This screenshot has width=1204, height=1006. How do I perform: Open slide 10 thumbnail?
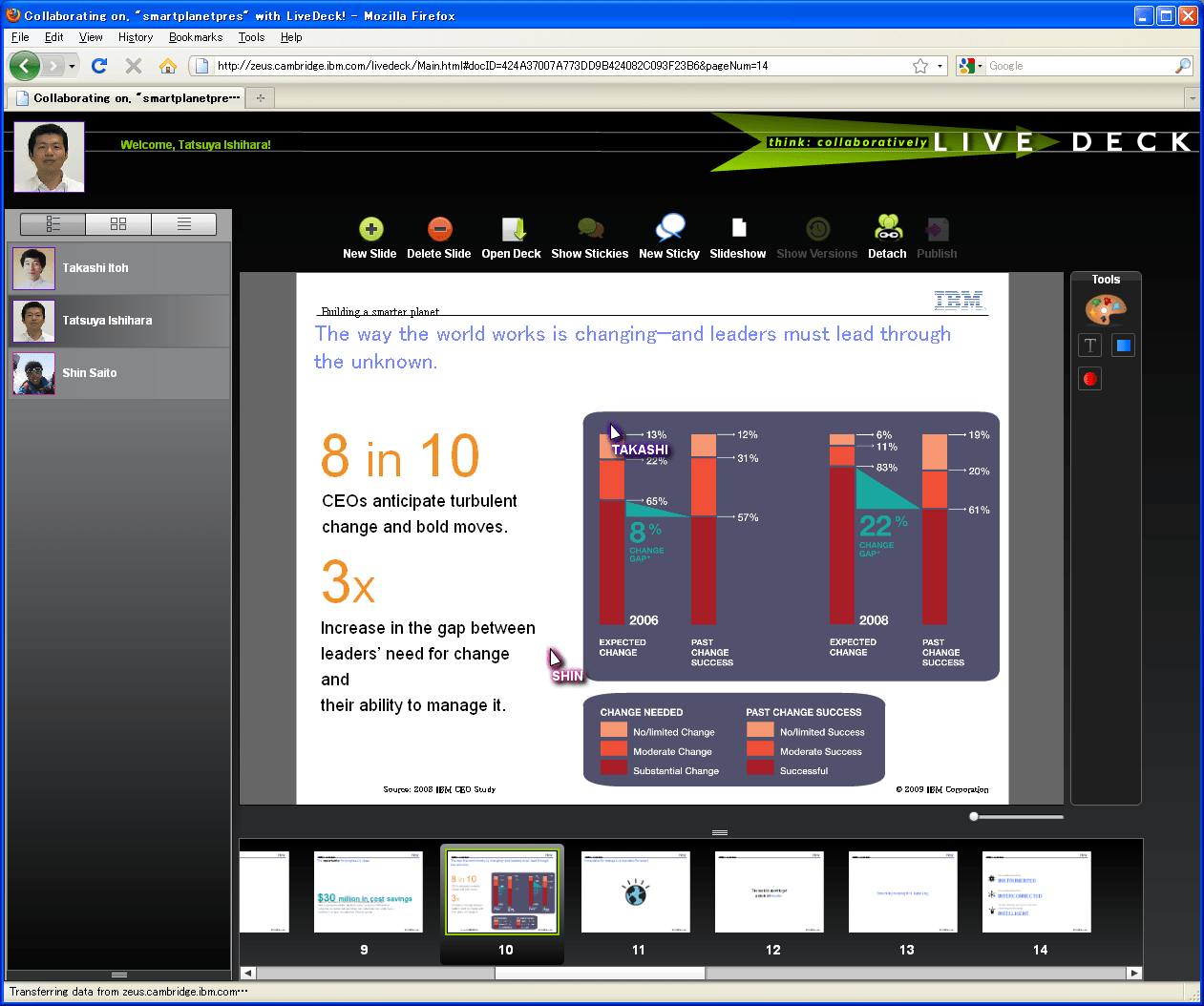[502, 891]
